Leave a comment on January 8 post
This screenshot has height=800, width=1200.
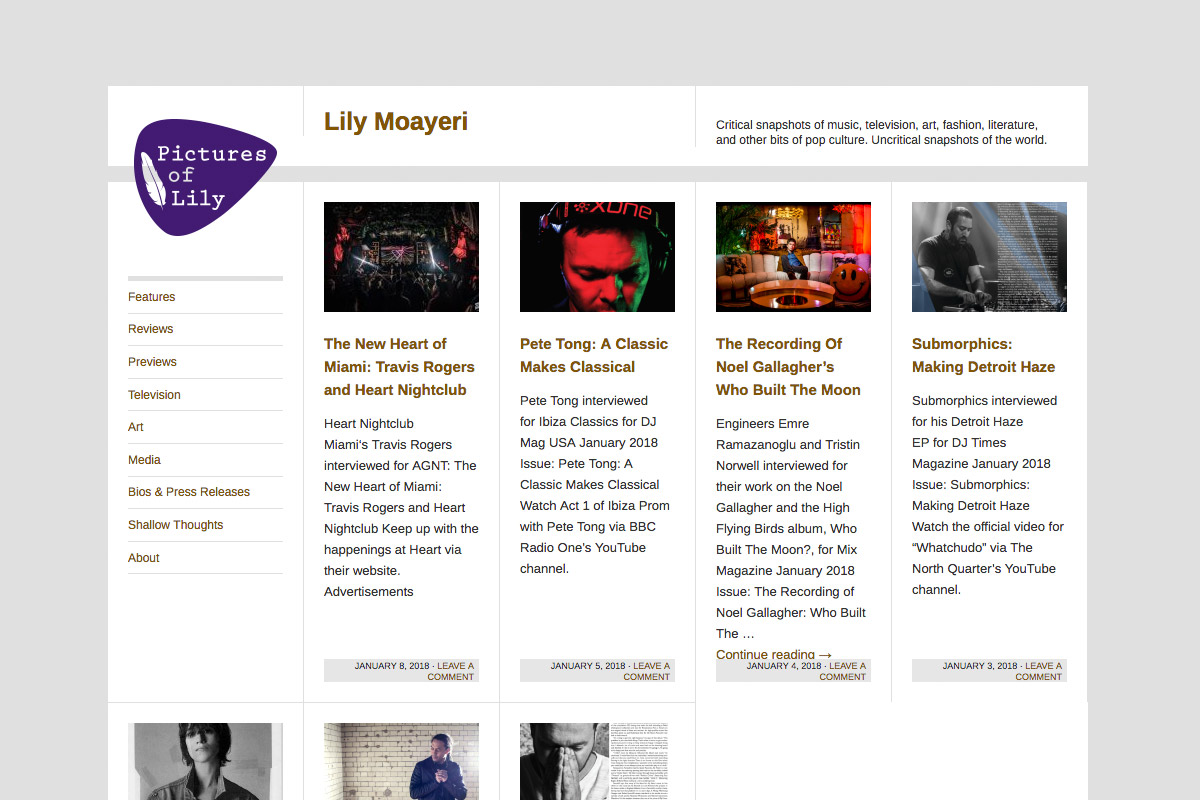click(452, 671)
